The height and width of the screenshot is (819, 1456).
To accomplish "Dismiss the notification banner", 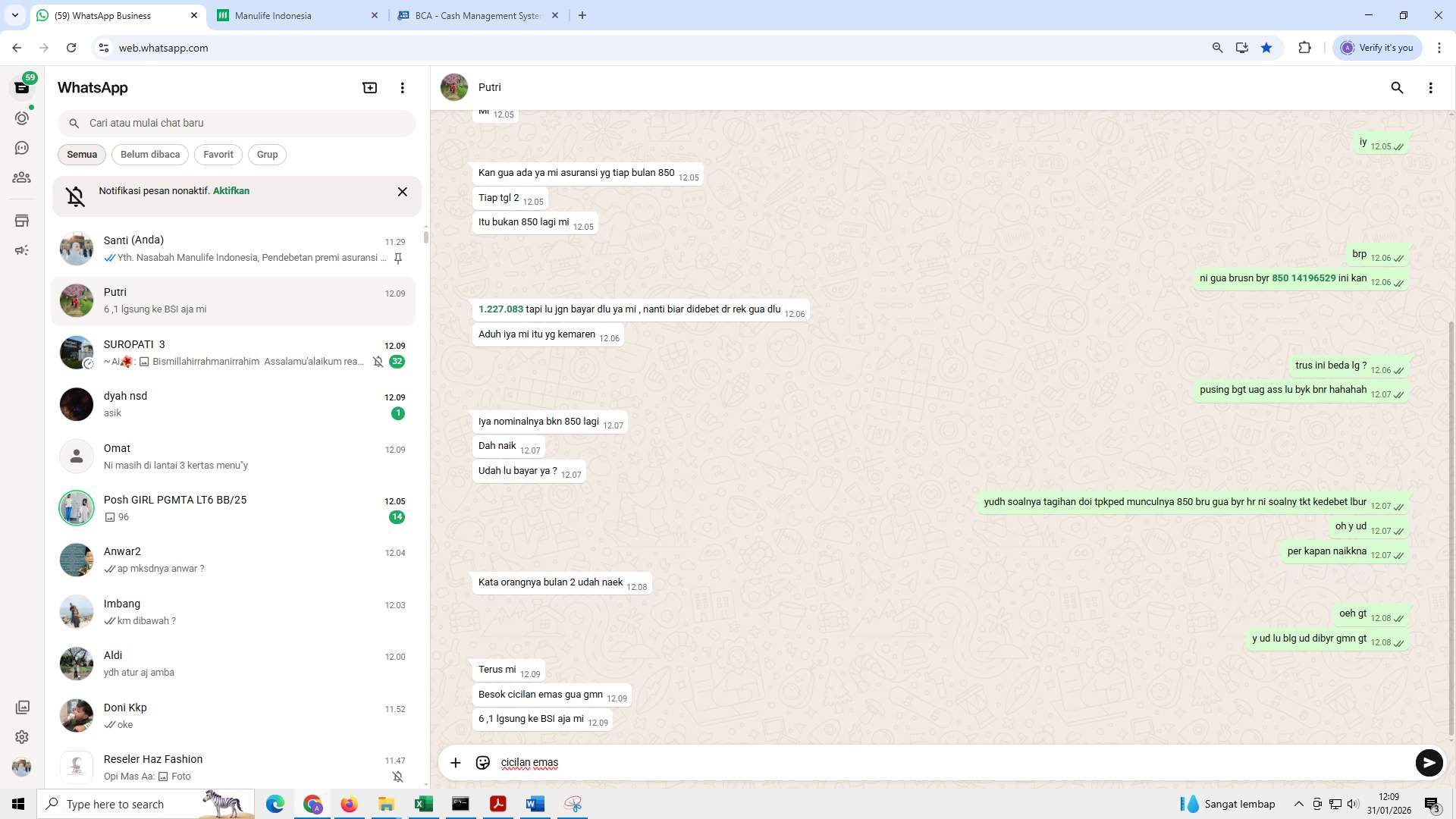I will [x=402, y=192].
